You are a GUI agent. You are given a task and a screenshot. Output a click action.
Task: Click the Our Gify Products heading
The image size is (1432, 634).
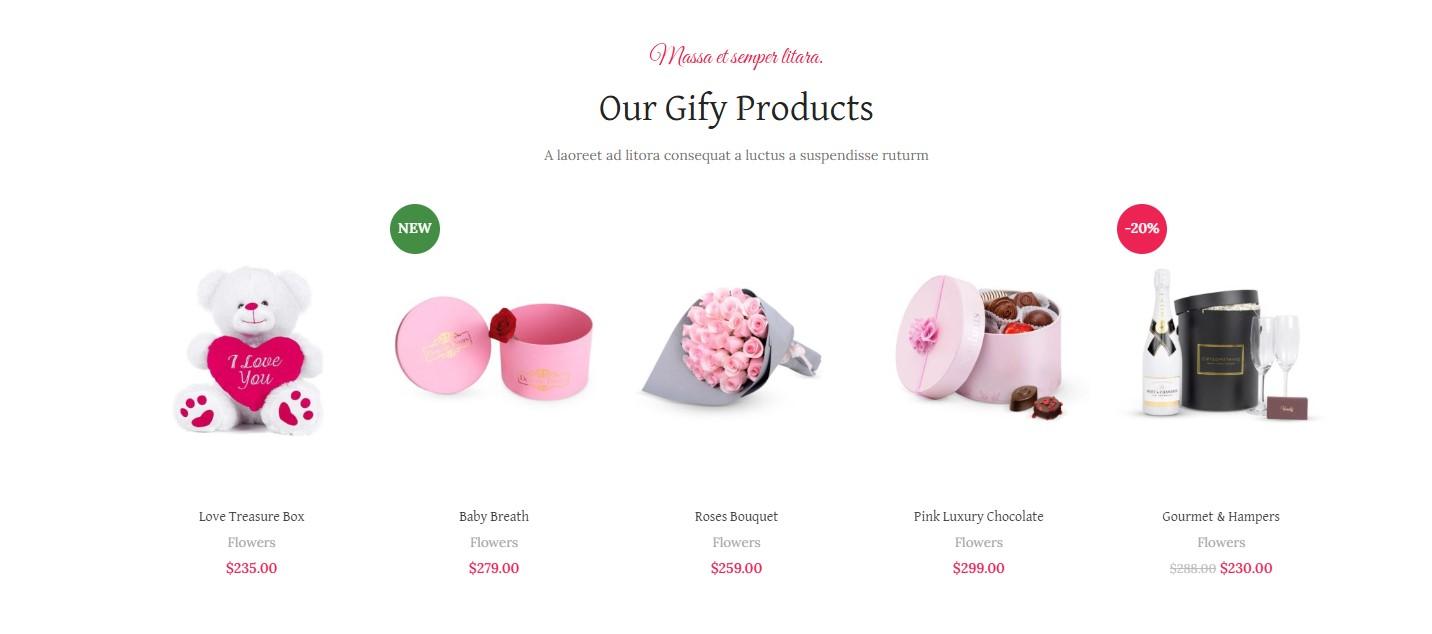point(736,108)
